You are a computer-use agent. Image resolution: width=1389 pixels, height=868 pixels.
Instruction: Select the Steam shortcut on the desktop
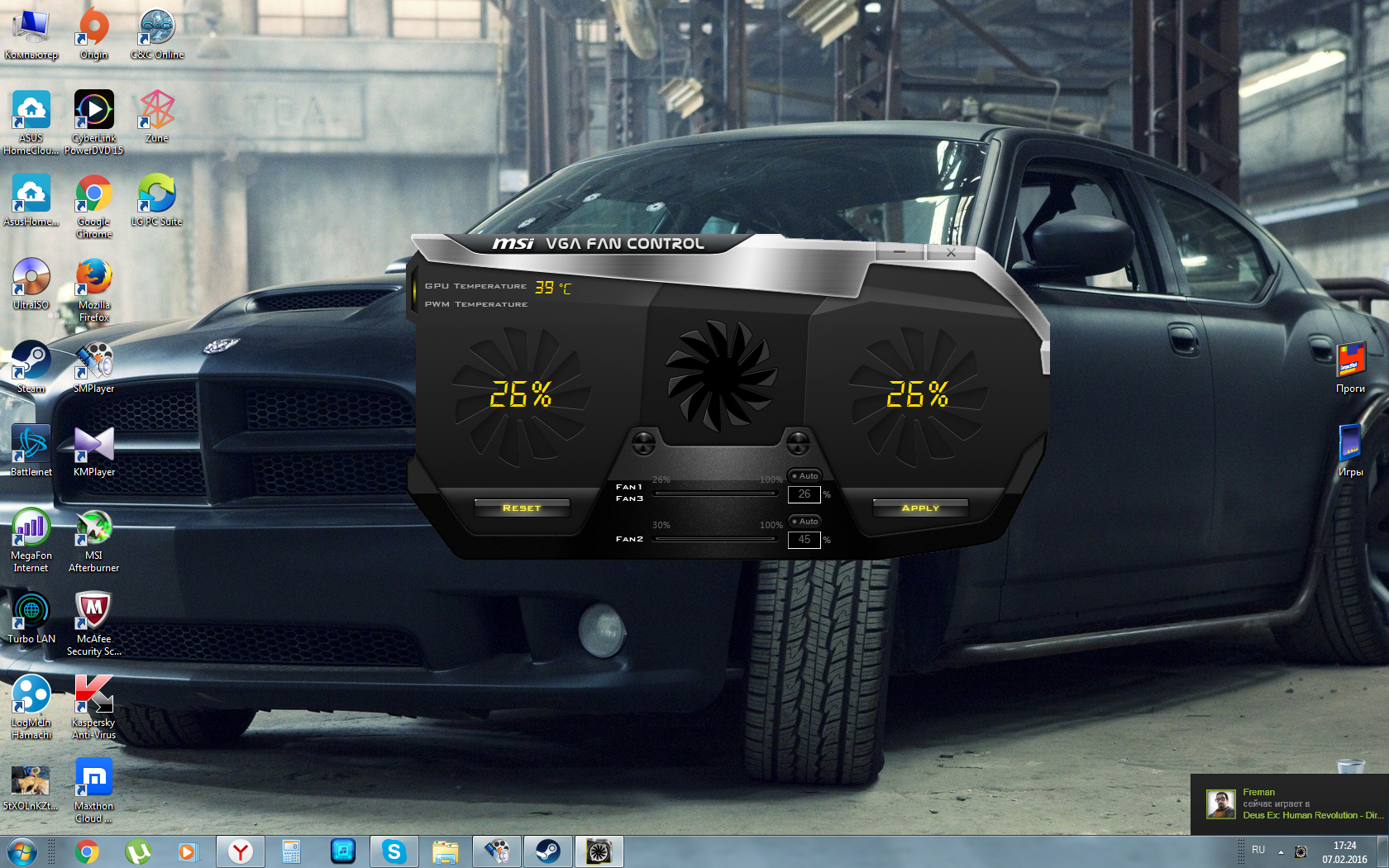[x=31, y=367]
